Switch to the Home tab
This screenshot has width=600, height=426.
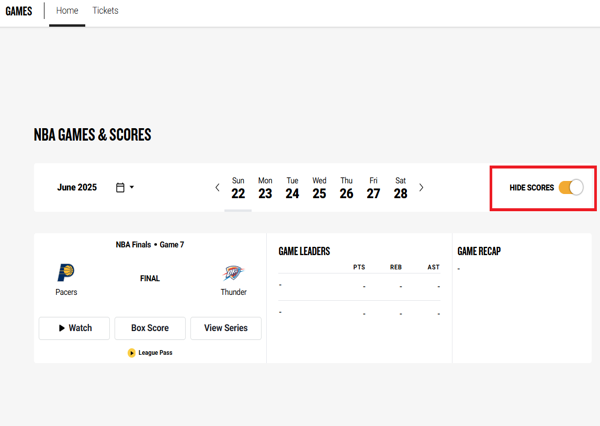(67, 11)
